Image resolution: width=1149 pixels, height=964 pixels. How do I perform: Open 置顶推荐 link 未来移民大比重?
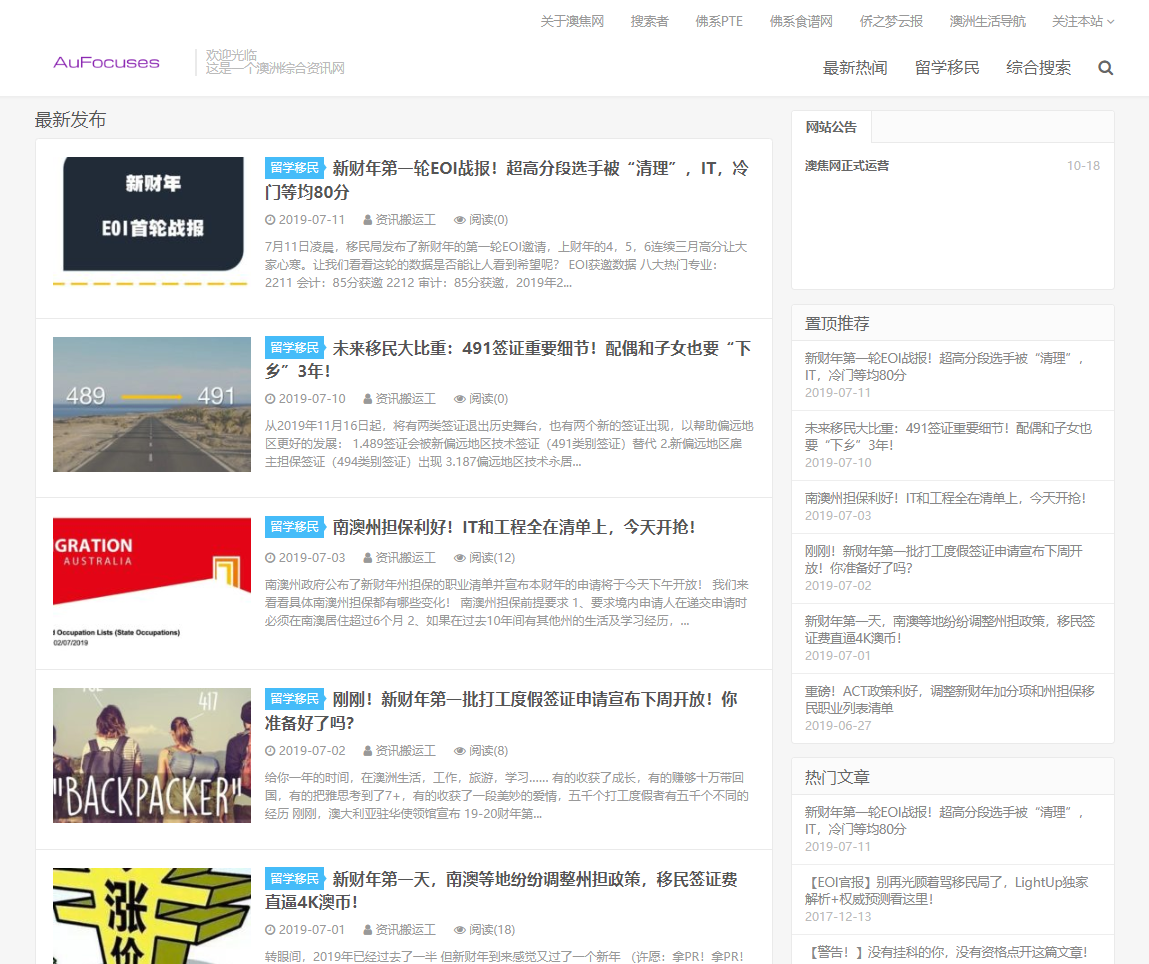pyautogui.click(x=948, y=437)
